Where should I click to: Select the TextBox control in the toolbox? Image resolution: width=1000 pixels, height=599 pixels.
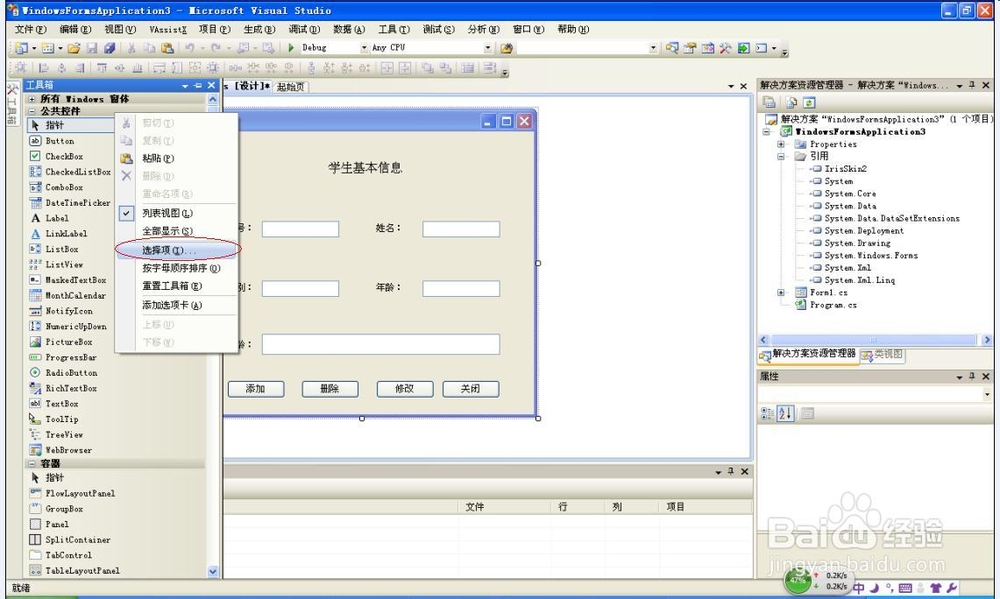(60, 403)
